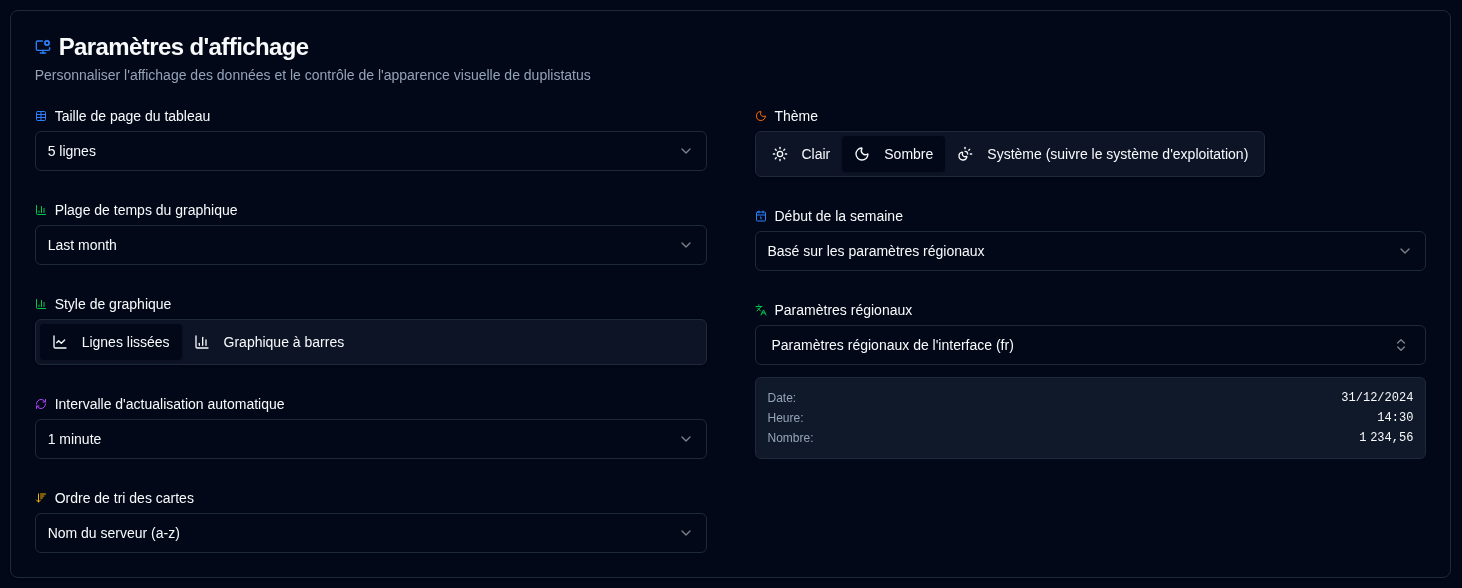The height and width of the screenshot is (588, 1462).
Task: Click the chevron on Nom du serveur dropdown
Action: [x=686, y=533]
